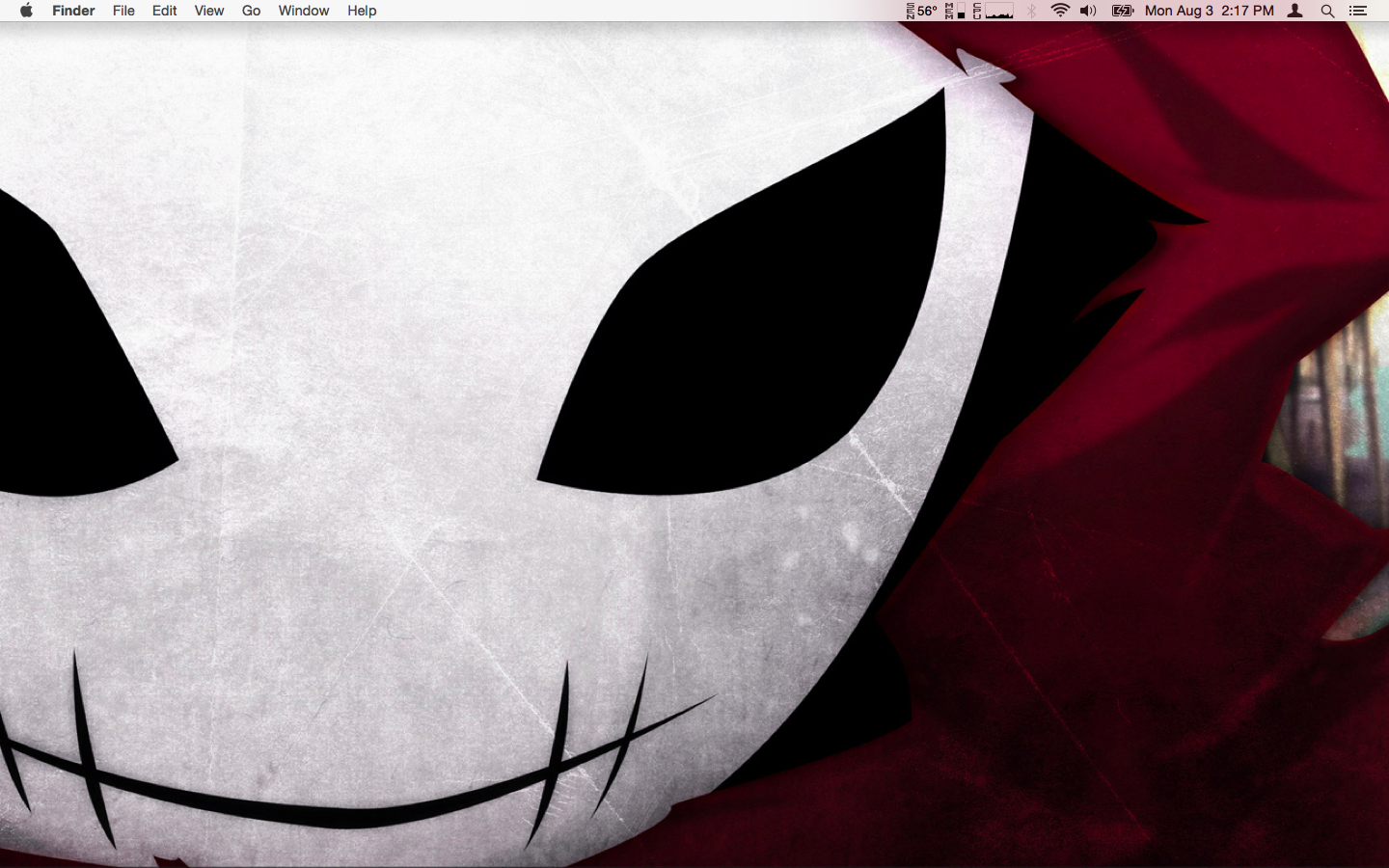Open Spotlight search
Image resolution: width=1389 pixels, height=868 pixels.
(1327, 11)
